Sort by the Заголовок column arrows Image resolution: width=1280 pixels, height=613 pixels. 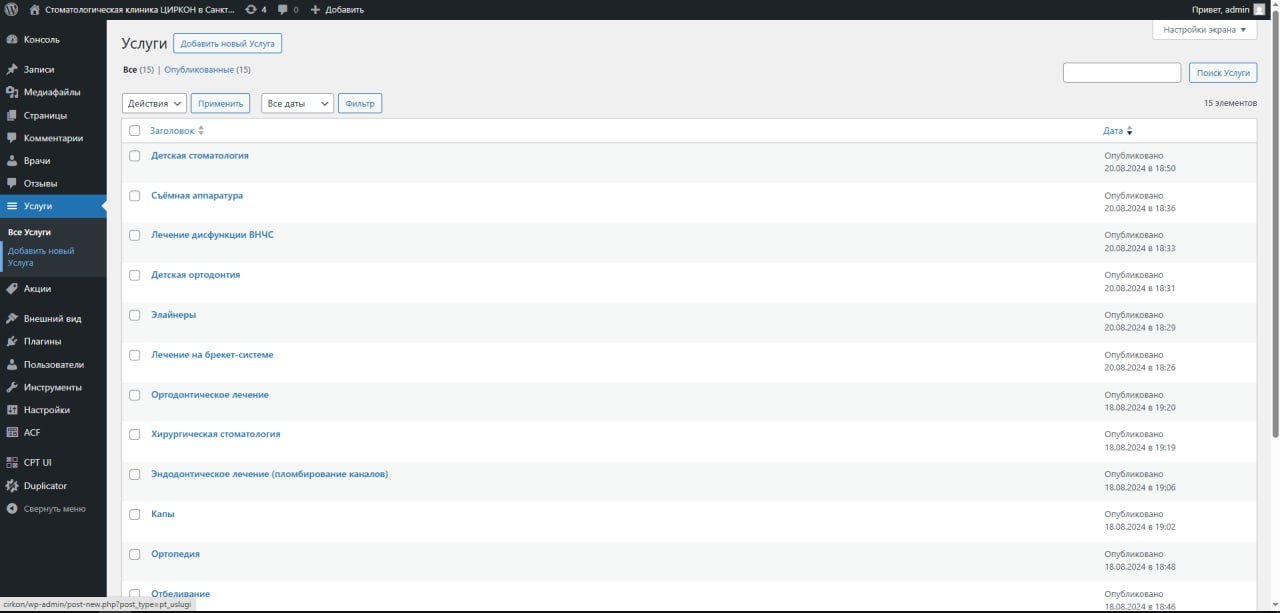(200, 131)
